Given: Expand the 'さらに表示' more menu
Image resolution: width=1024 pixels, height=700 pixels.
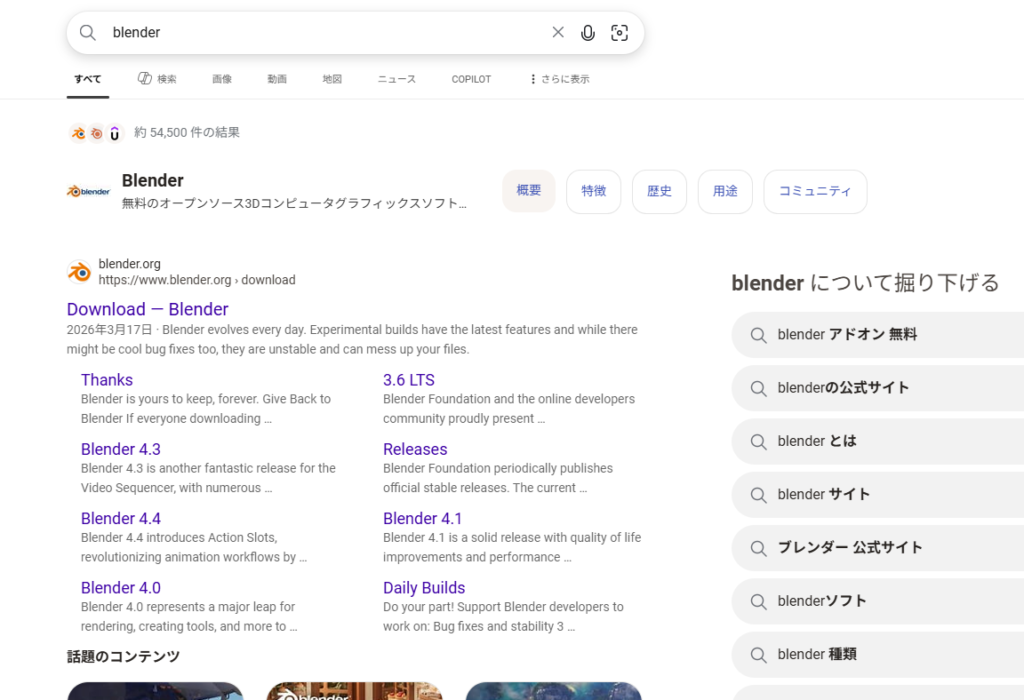Looking at the screenshot, I should (559, 79).
